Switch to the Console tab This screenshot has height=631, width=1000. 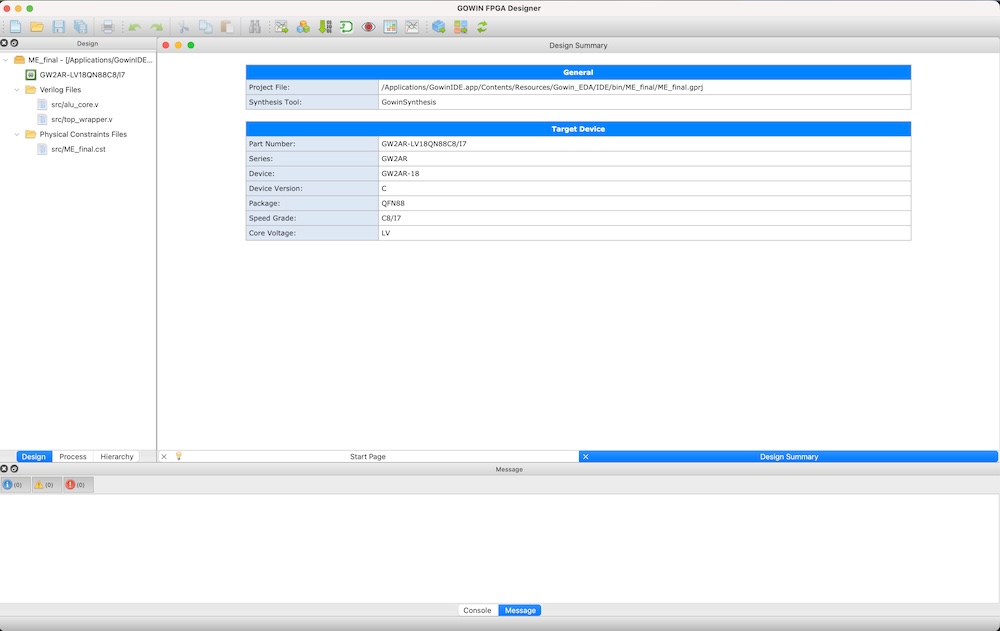click(x=477, y=610)
